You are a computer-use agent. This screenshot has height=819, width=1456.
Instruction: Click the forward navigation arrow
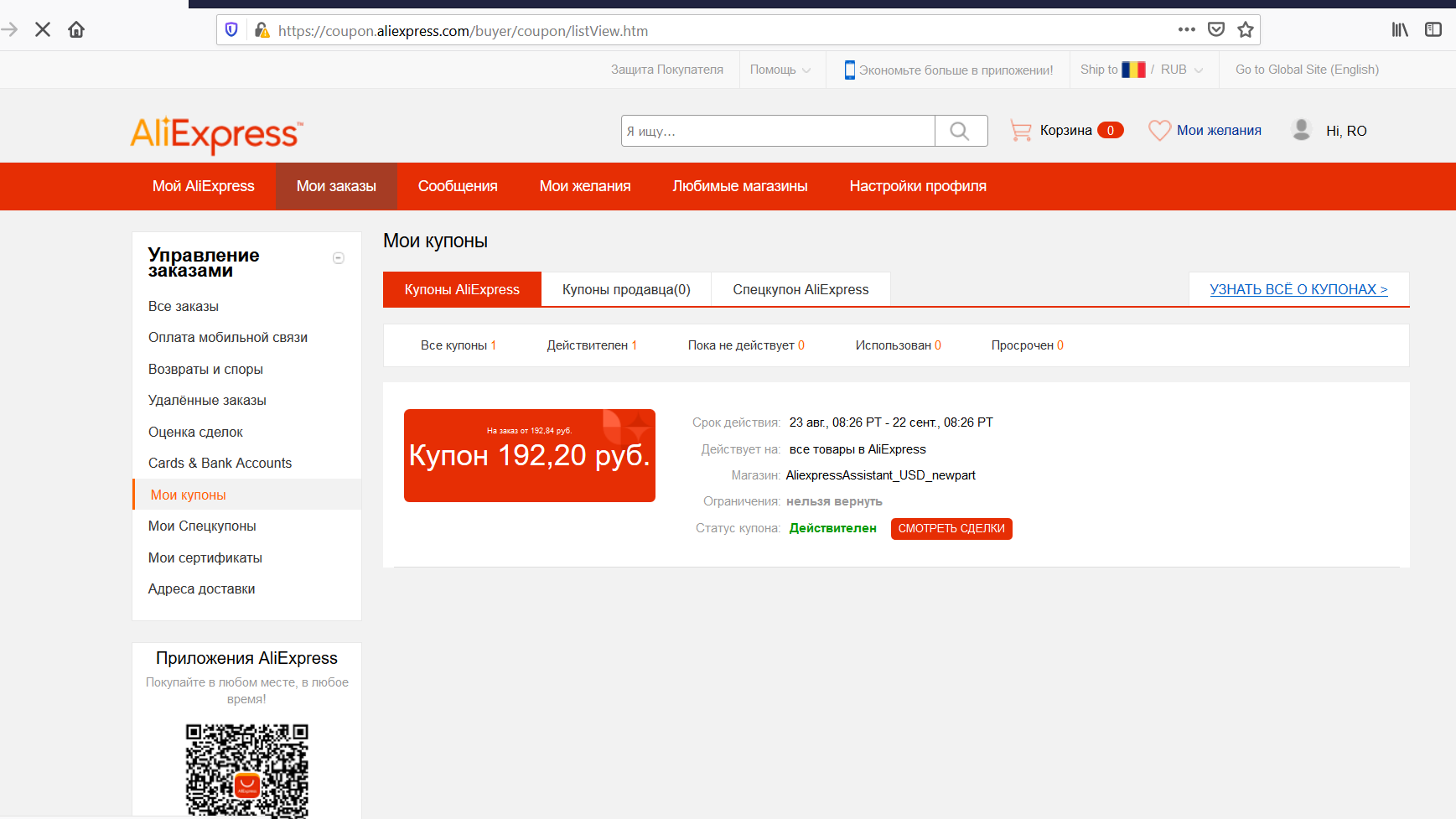[10, 30]
